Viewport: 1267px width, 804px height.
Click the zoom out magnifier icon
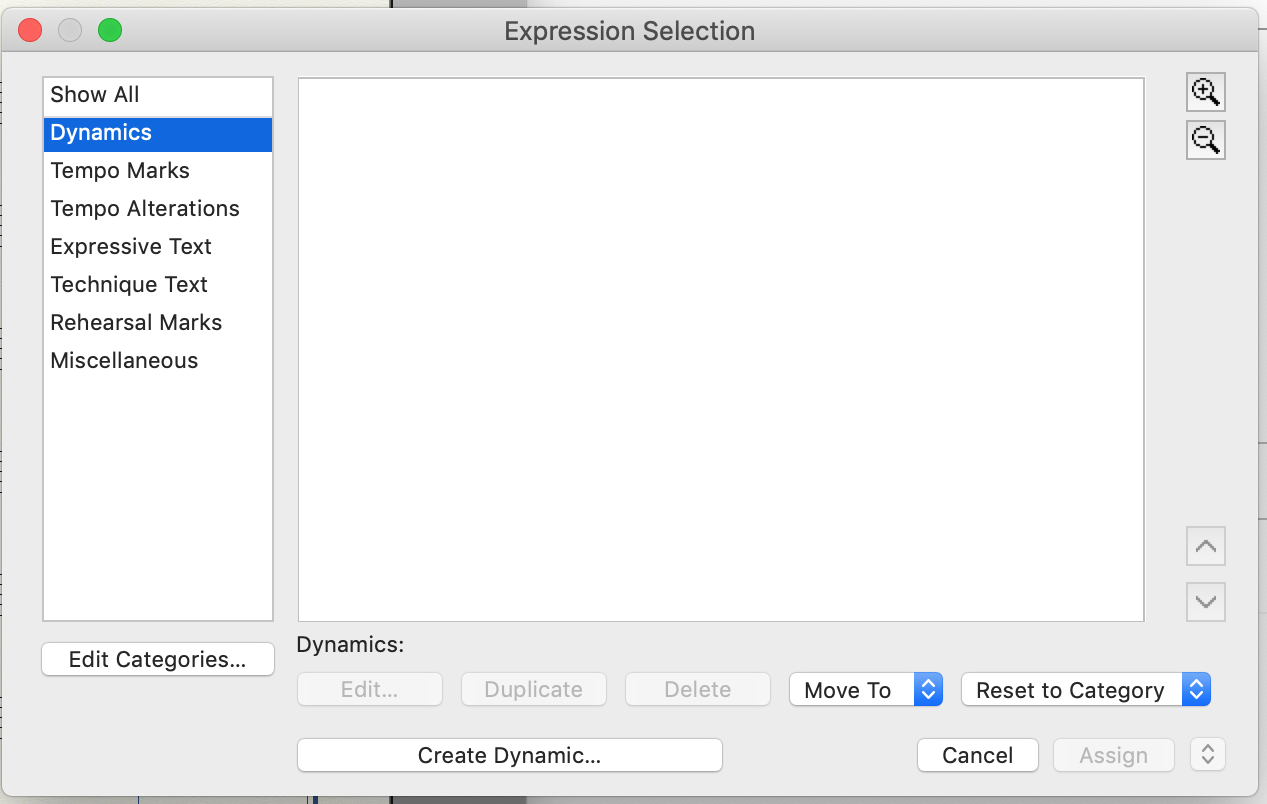[x=1205, y=140]
